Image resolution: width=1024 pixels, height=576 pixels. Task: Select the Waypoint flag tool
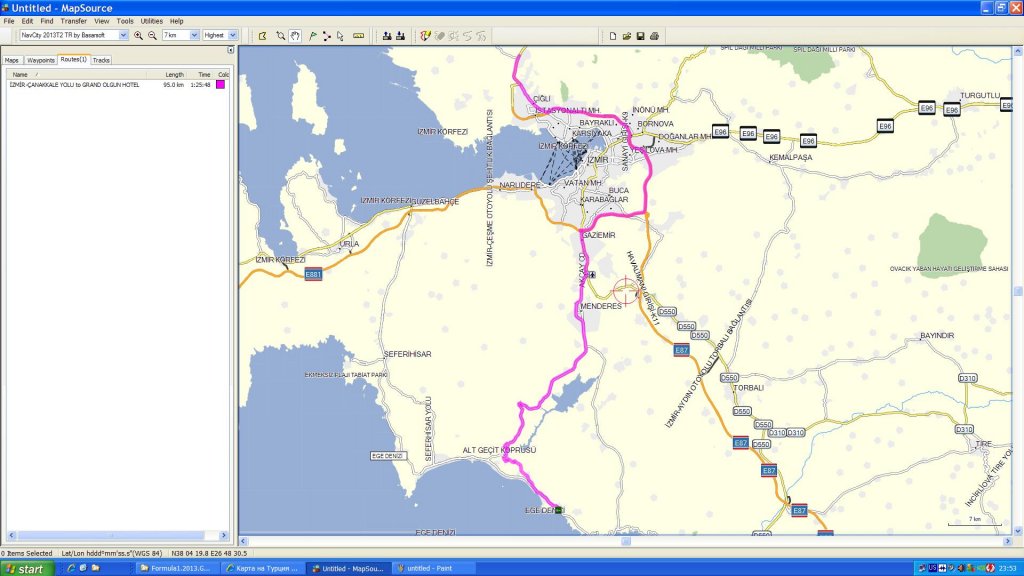[x=313, y=36]
